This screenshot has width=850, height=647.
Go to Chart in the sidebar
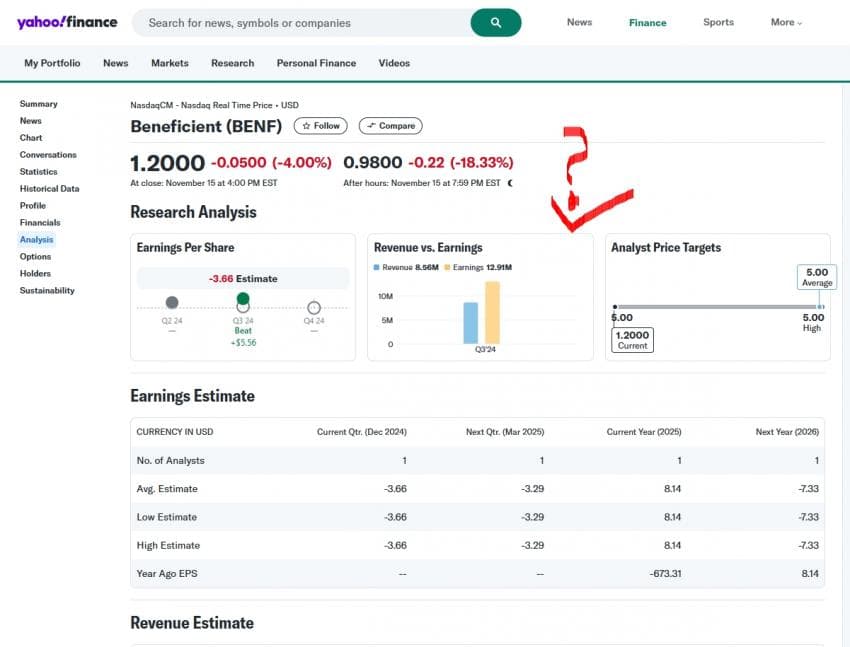point(31,138)
